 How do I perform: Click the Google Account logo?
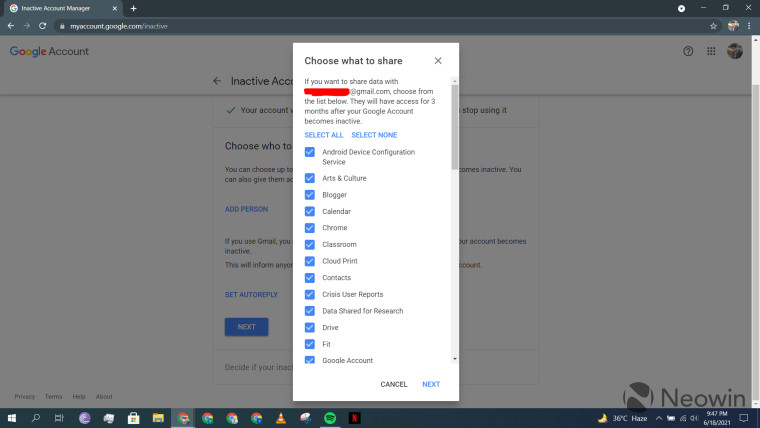click(49, 51)
